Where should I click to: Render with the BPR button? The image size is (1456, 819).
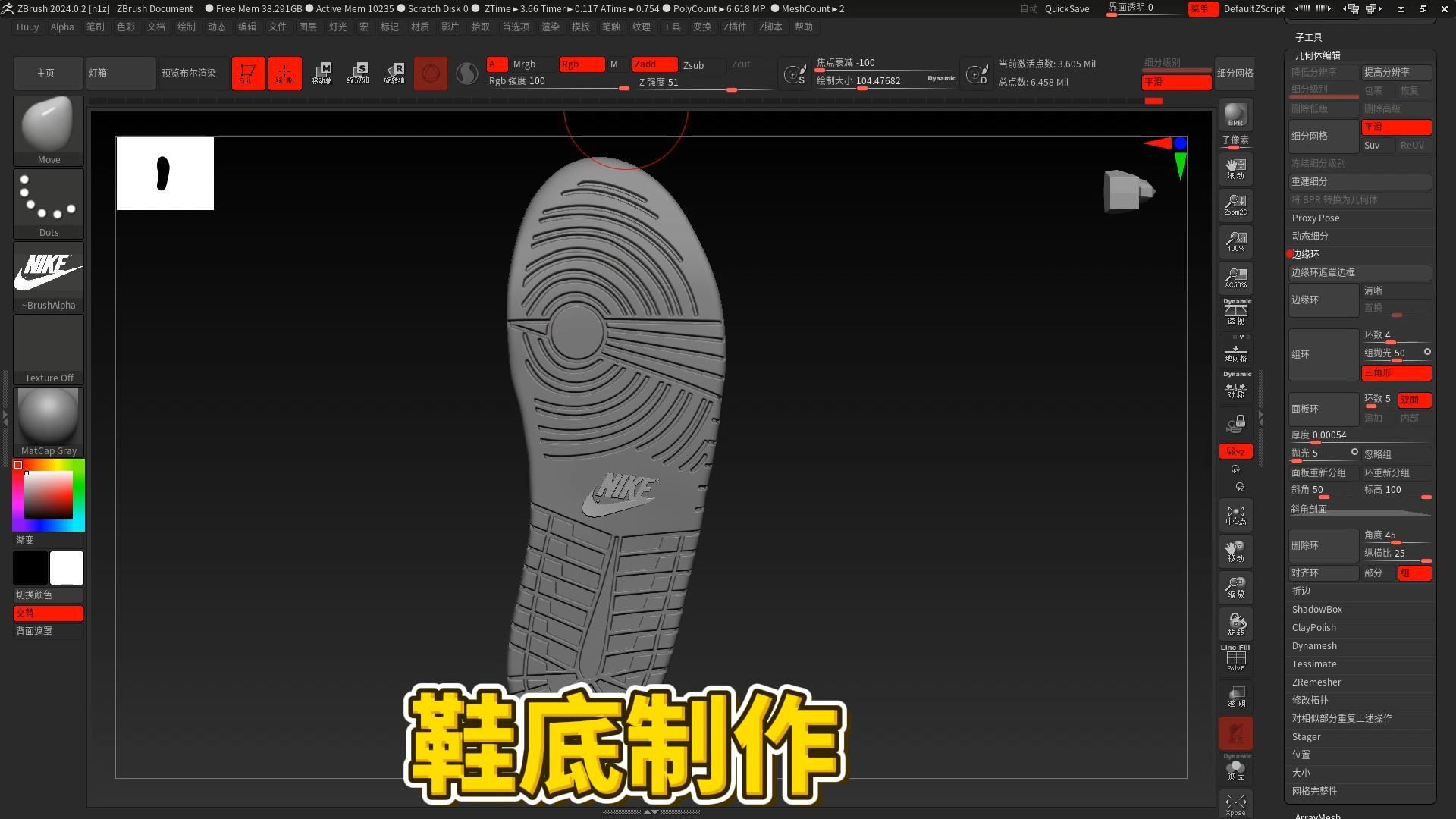point(1236,115)
